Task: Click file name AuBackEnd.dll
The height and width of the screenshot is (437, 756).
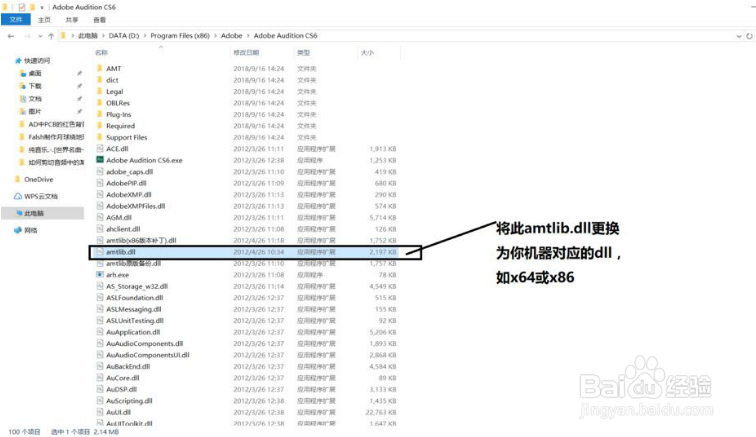Action: [128, 367]
